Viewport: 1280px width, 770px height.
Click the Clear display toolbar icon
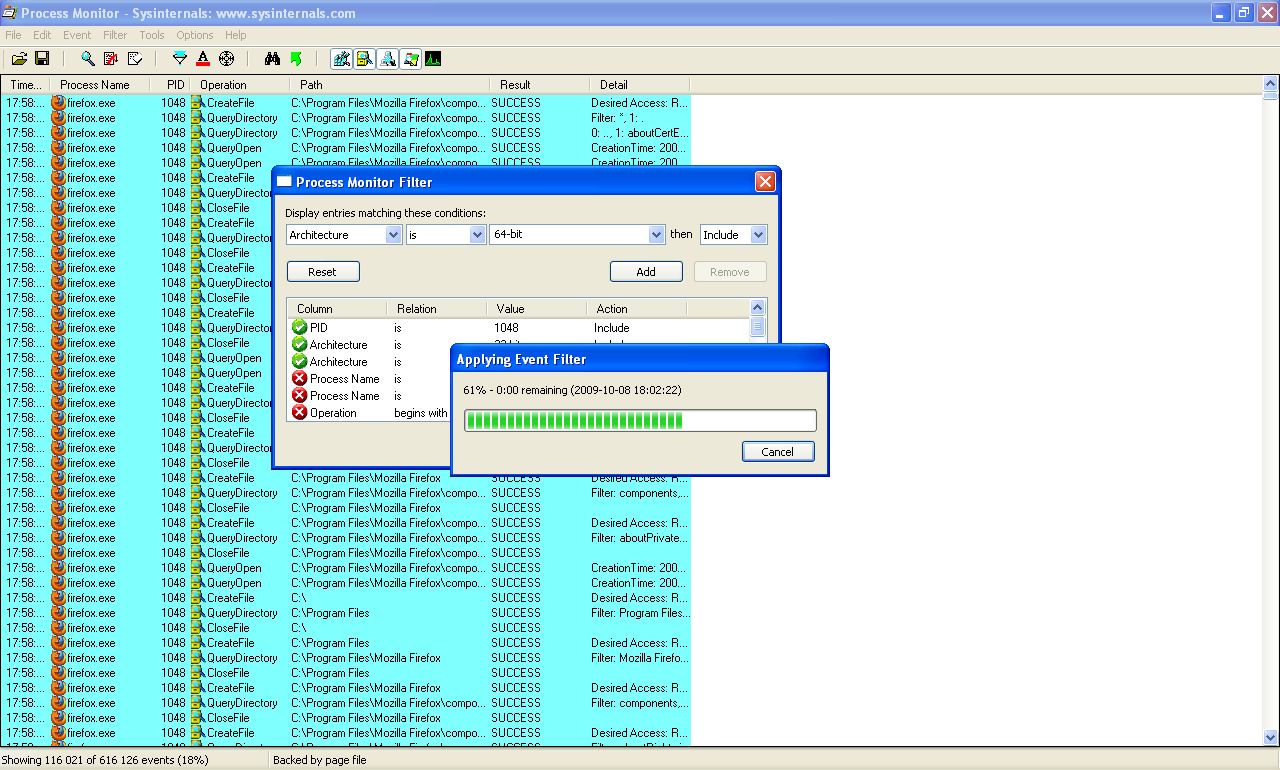(135, 59)
